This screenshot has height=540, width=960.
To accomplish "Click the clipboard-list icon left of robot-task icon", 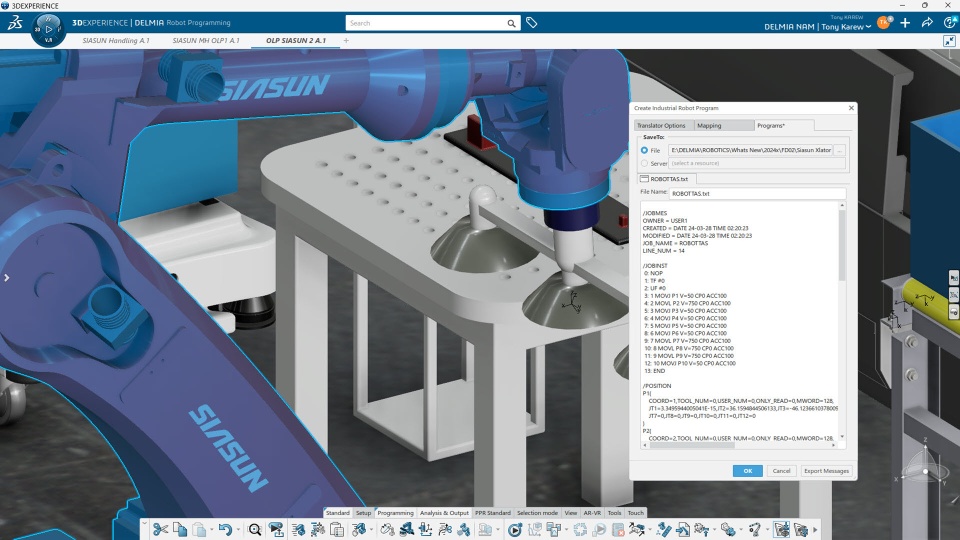I will coord(337,530).
